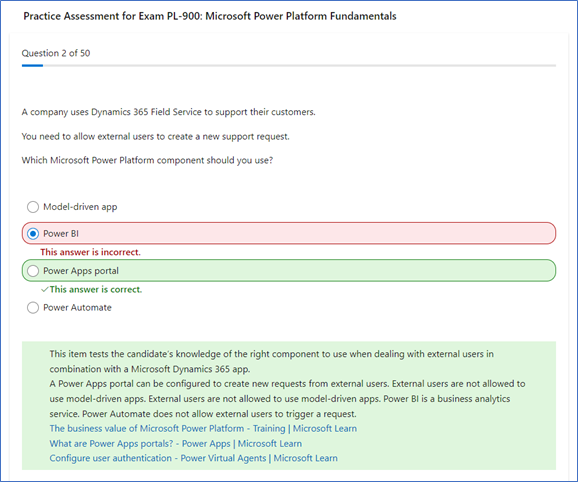Viewport: 578px width, 482px height.
Task: Select the Model-driven app radio button
Action: 33,207
